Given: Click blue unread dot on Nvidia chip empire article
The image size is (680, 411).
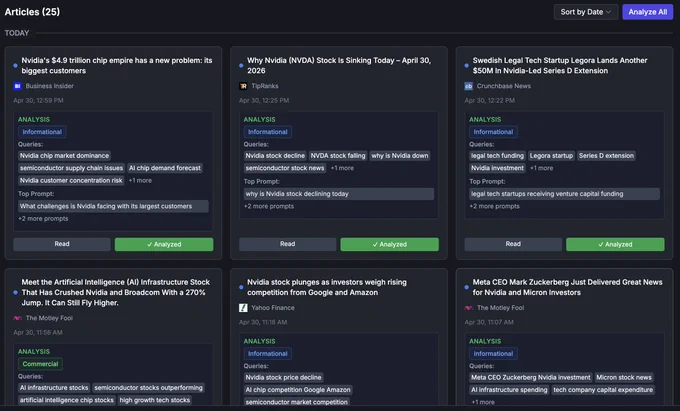Looking at the screenshot, I should pos(16,65).
